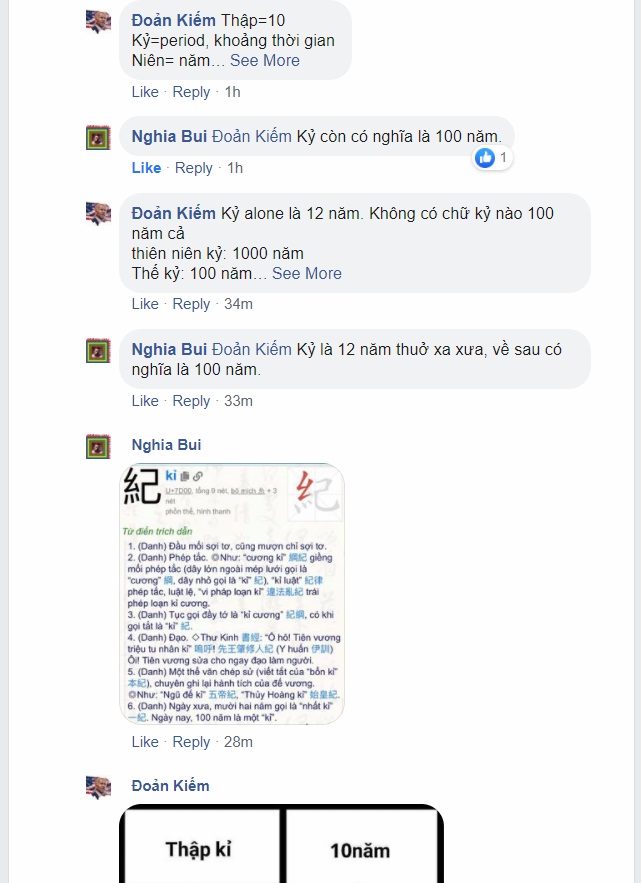This screenshot has height=883, width=641.
Task: Open the tagged Đoàn Kiếm mention in the 33m reply
Action: point(252,350)
